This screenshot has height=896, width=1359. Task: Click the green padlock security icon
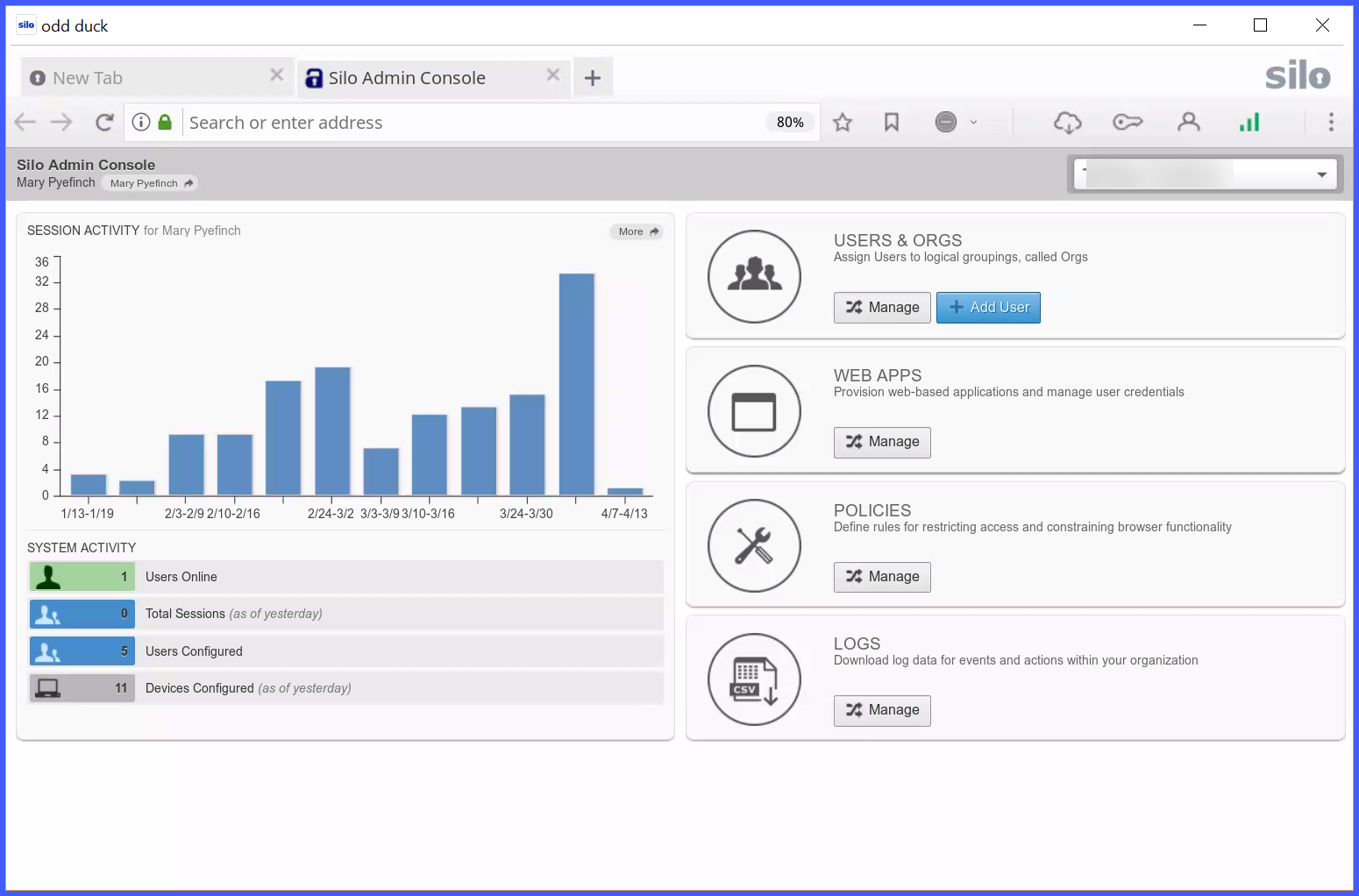coord(165,122)
